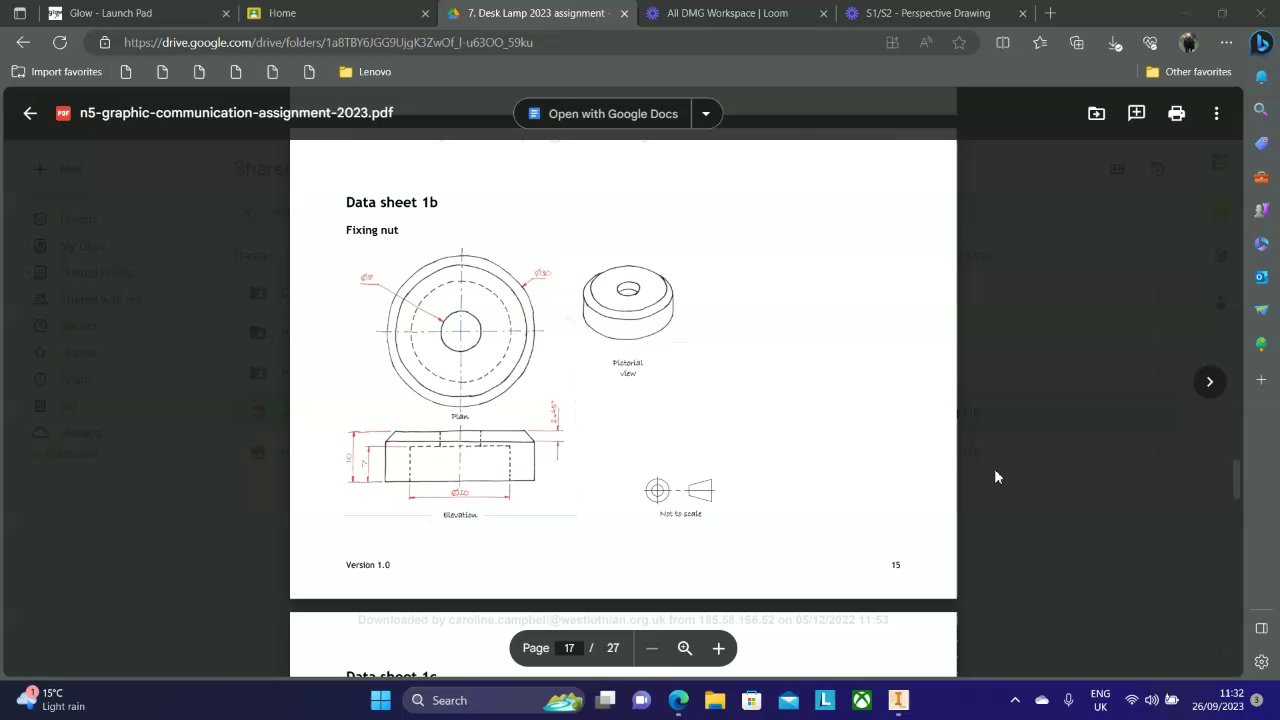Viewport: 1280px width, 720px height.
Task: Click the page number input field
Action: point(569,648)
